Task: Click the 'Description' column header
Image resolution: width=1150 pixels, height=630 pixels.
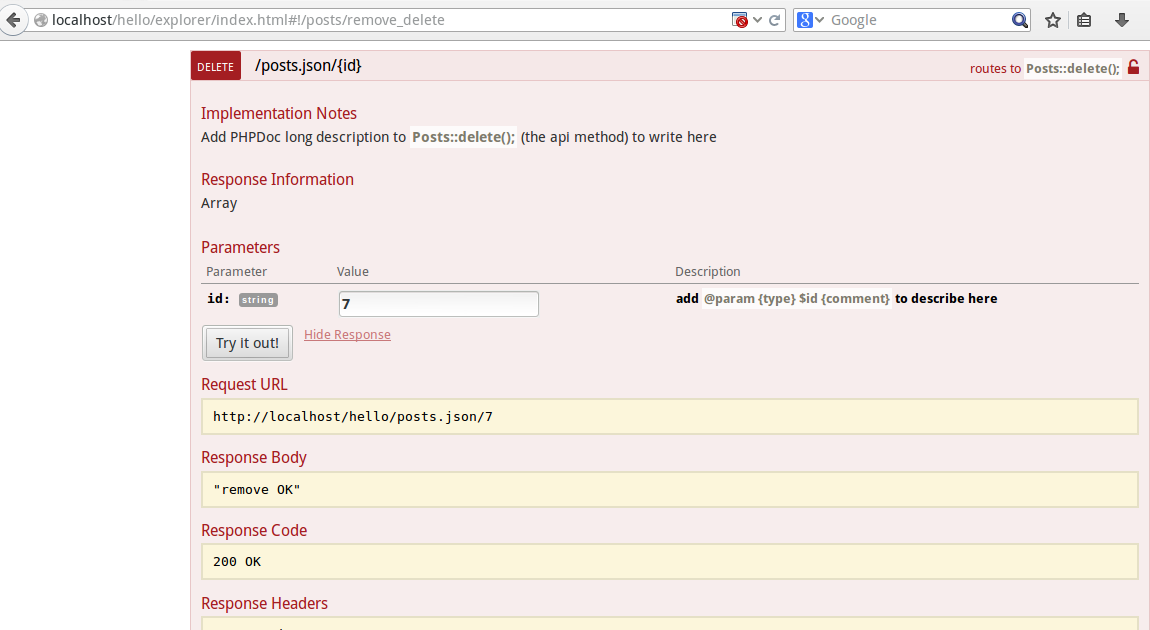Action: [x=708, y=271]
